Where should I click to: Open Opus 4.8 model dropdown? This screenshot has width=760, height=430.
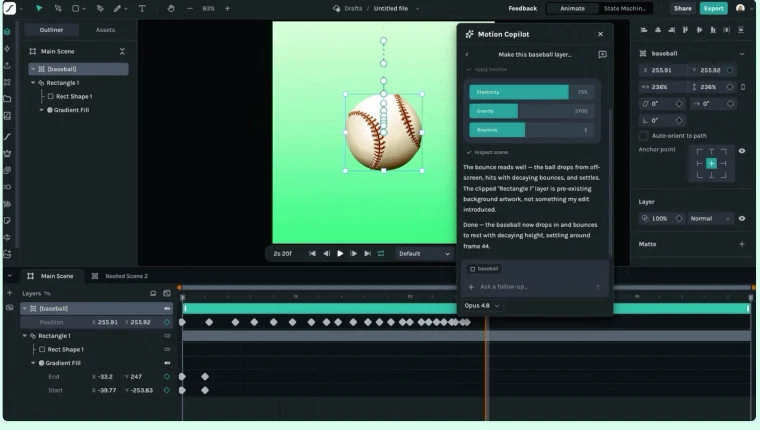pyautogui.click(x=481, y=306)
